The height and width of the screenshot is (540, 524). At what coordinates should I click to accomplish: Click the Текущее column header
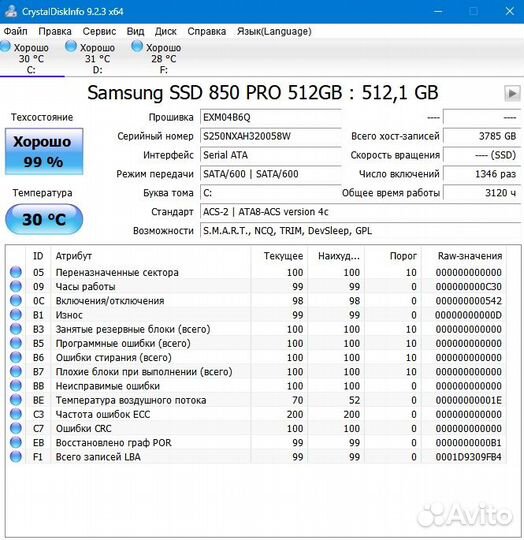pos(279,256)
